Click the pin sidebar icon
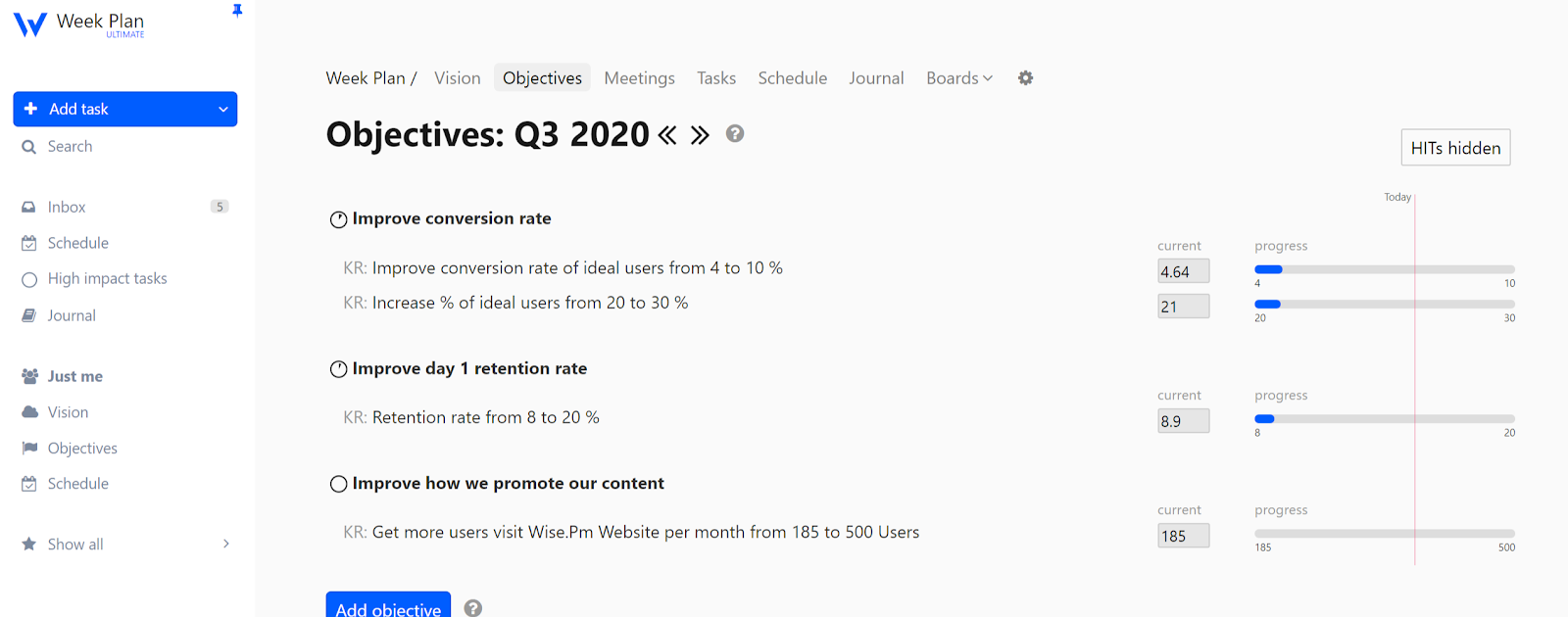 point(237,11)
